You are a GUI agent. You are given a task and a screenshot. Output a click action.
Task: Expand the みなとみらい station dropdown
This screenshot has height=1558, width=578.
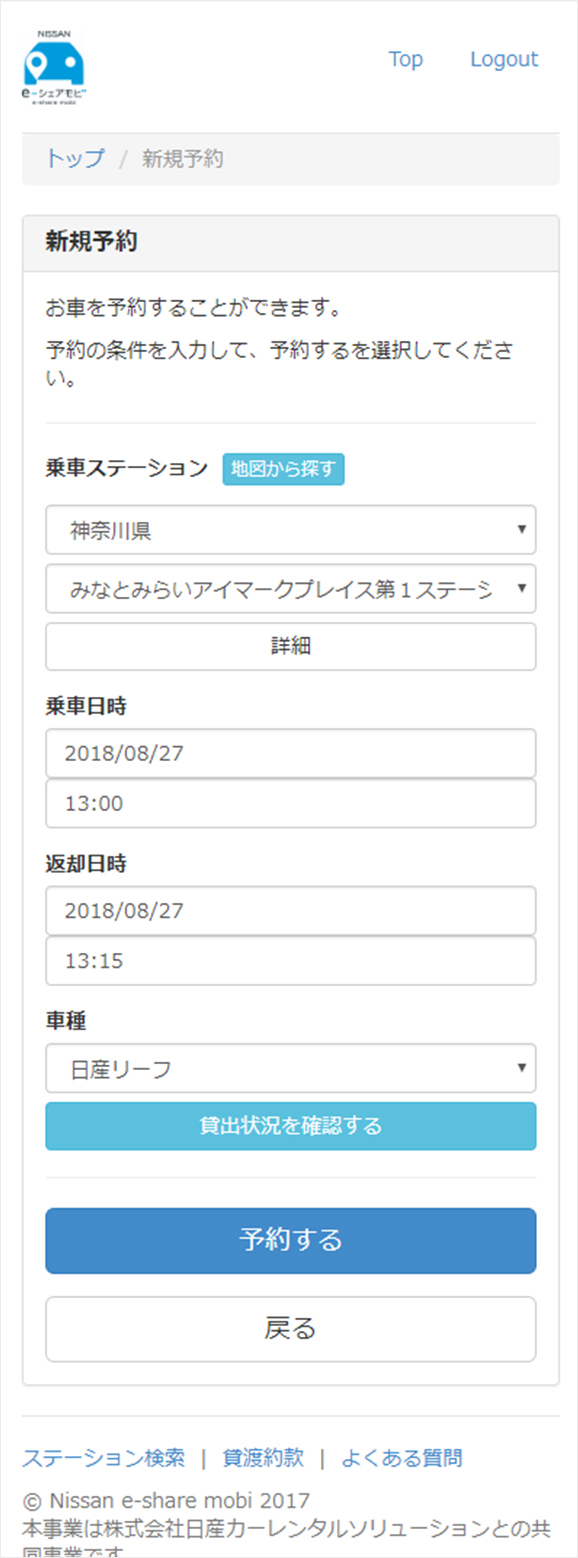click(291, 589)
